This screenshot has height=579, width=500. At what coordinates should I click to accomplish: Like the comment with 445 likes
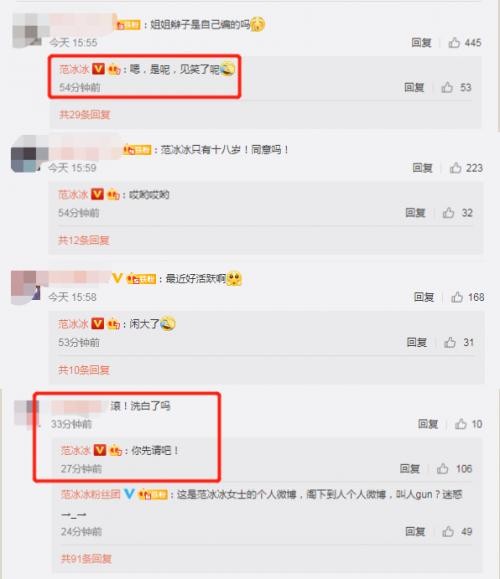point(454,43)
